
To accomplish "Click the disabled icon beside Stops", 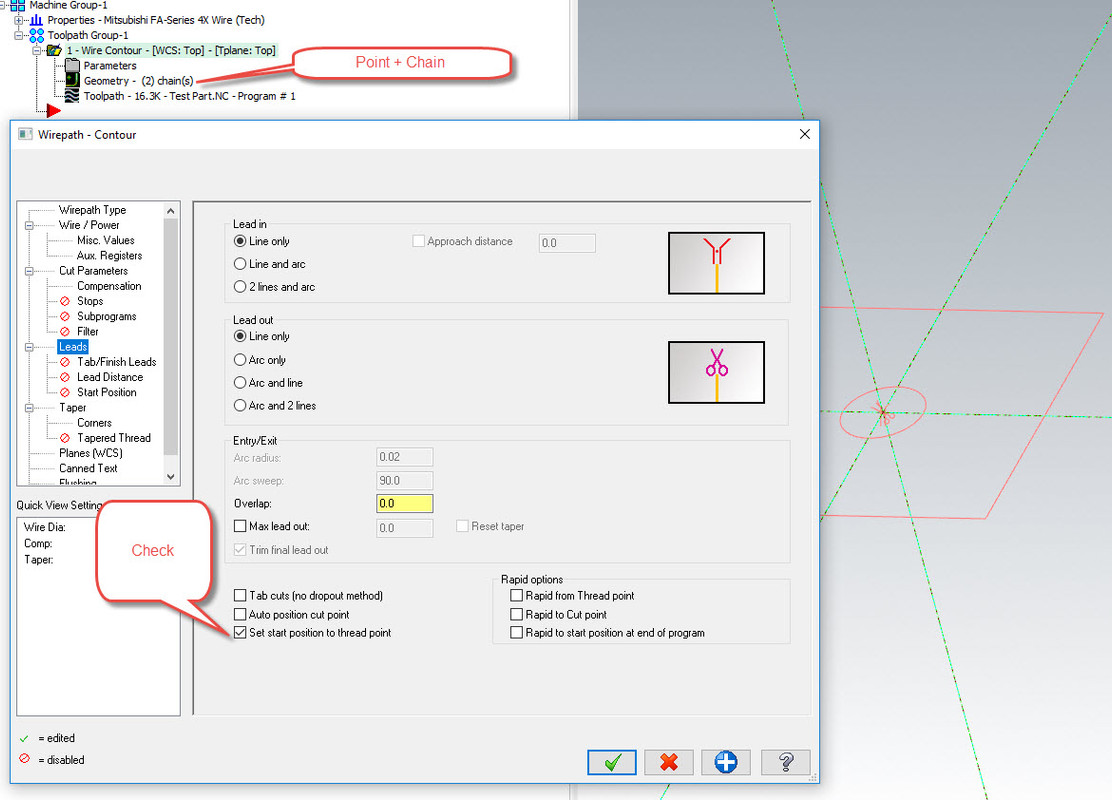I will [x=65, y=301].
